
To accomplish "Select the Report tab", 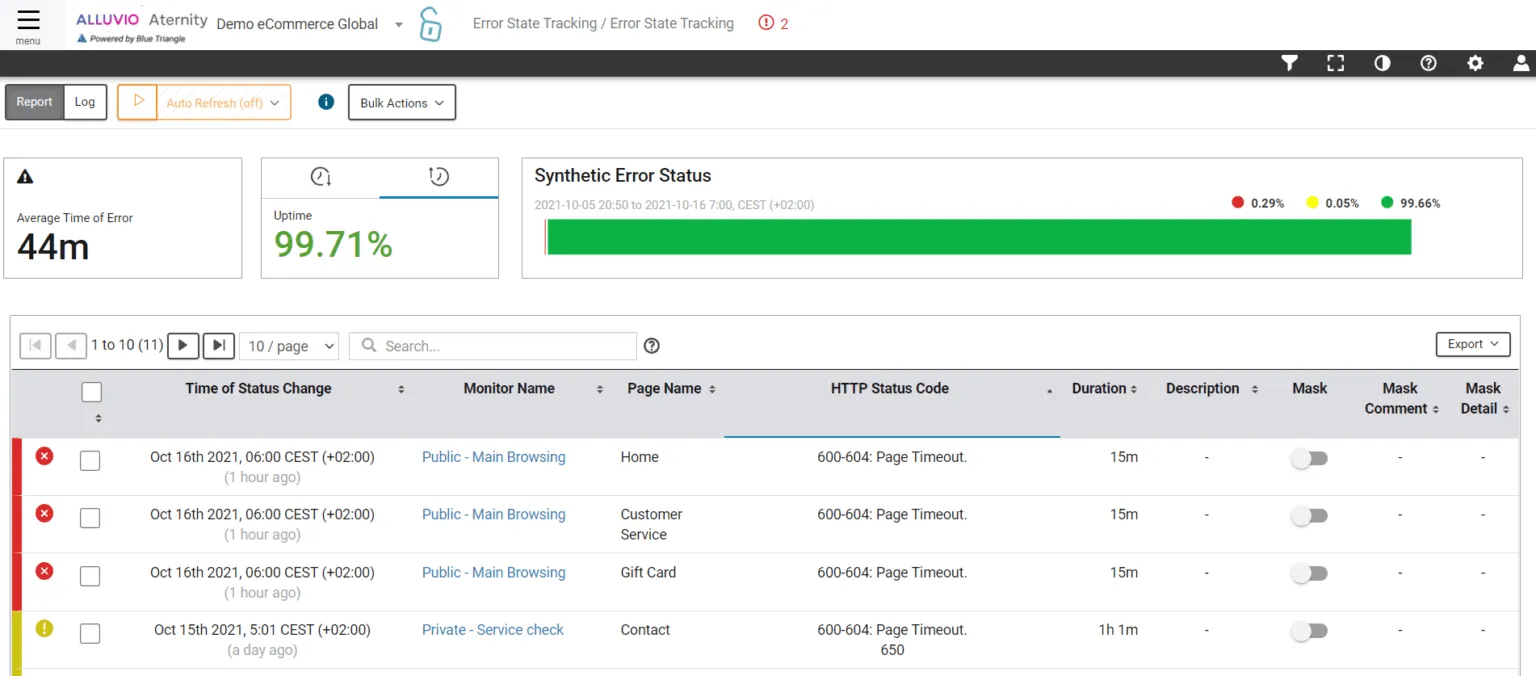I will pos(34,102).
